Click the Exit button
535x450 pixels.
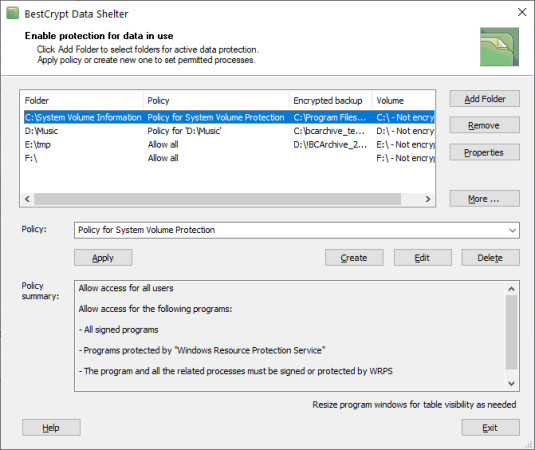tap(491, 427)
